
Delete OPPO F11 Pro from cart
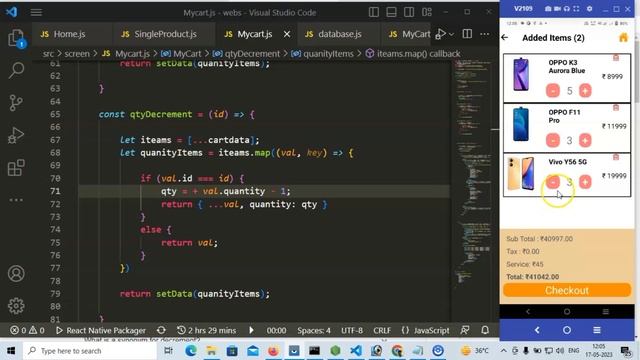tap(616, 108)
